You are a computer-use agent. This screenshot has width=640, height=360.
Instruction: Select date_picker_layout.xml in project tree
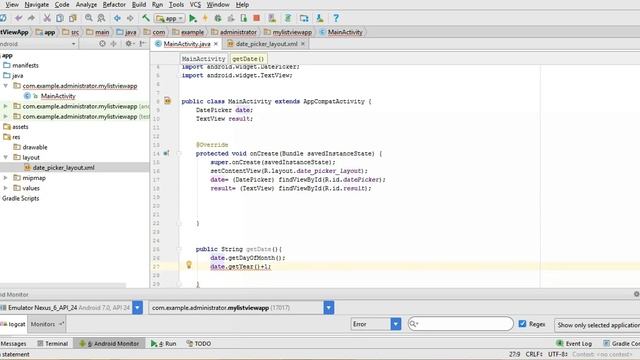tap(63, 167)
